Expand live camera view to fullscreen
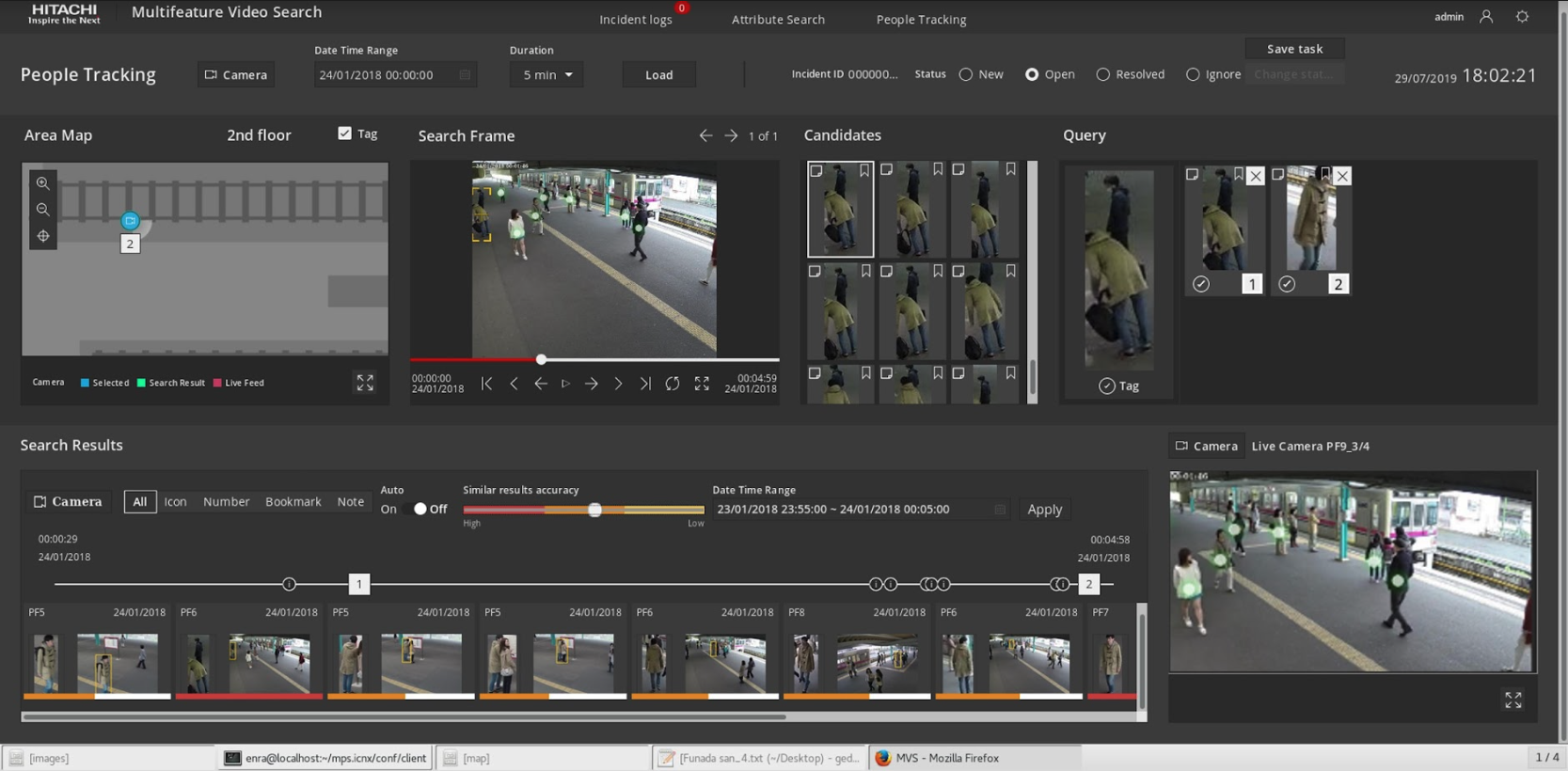 click(1513, 700)
